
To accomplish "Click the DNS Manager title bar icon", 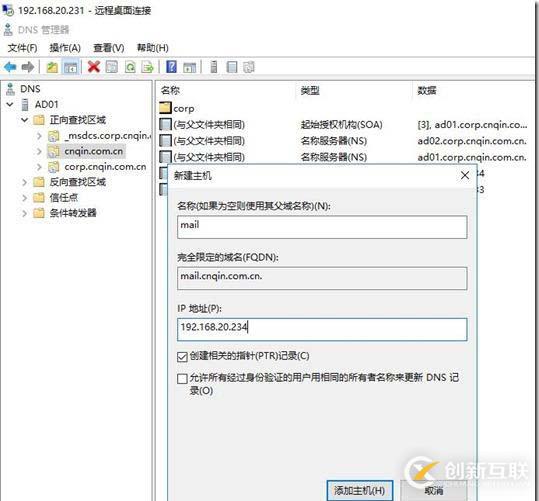I will [8, 30].
